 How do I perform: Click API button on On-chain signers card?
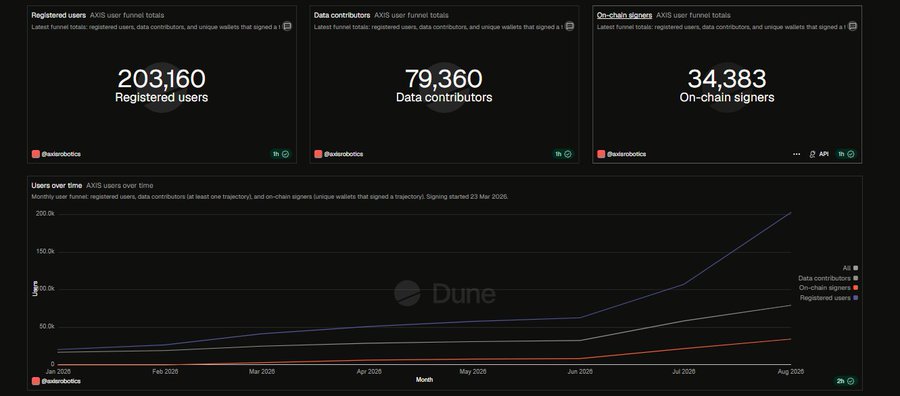coord(819,154)
